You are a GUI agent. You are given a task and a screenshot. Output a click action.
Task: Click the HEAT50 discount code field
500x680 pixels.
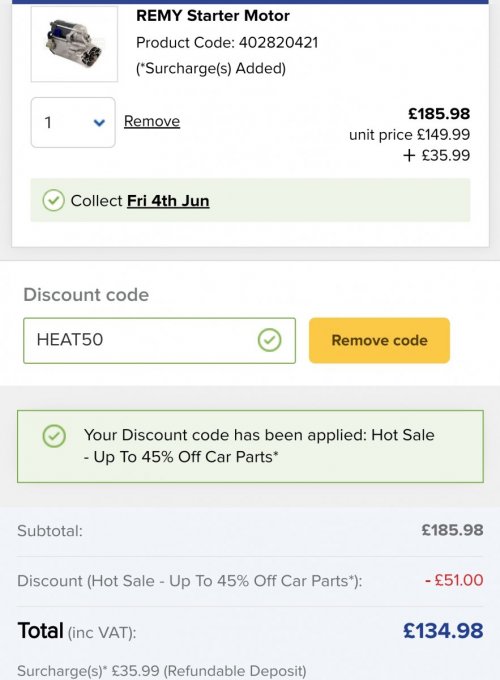160,340
